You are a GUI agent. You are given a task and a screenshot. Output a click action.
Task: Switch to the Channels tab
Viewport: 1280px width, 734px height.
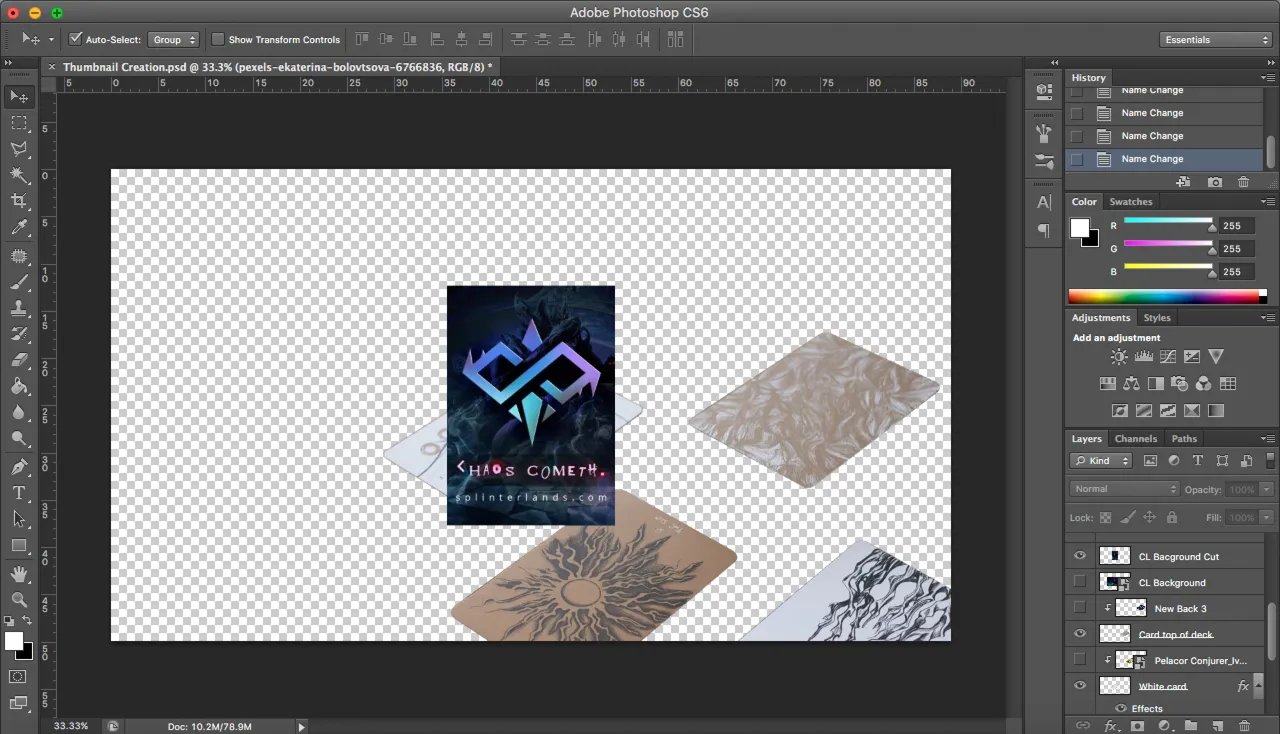click(1135, 438)
